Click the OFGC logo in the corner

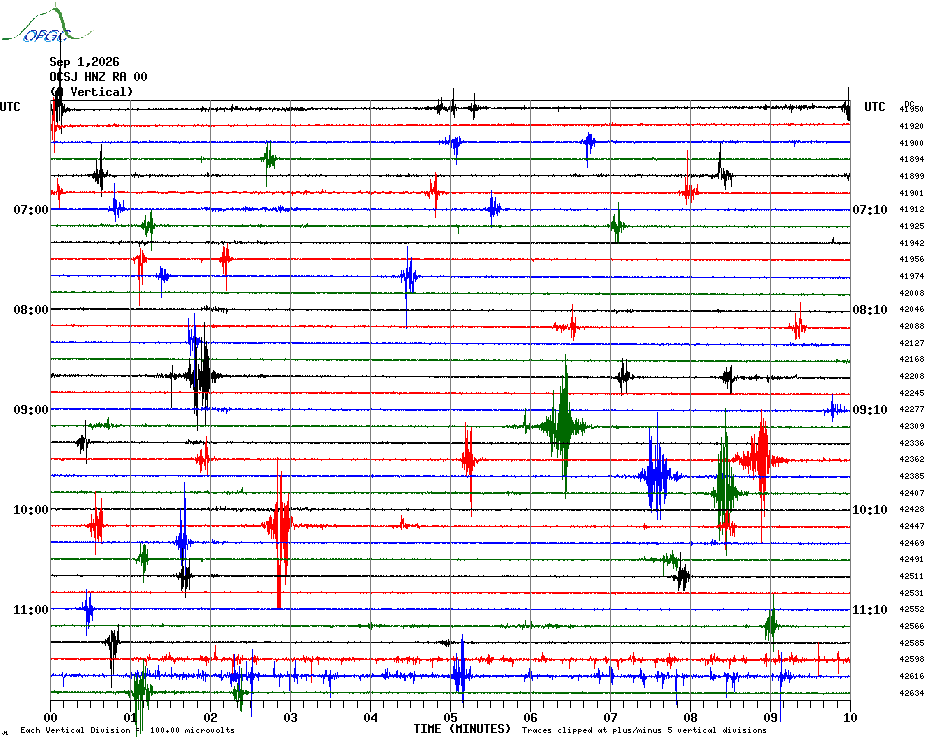(x=46, y=27)
